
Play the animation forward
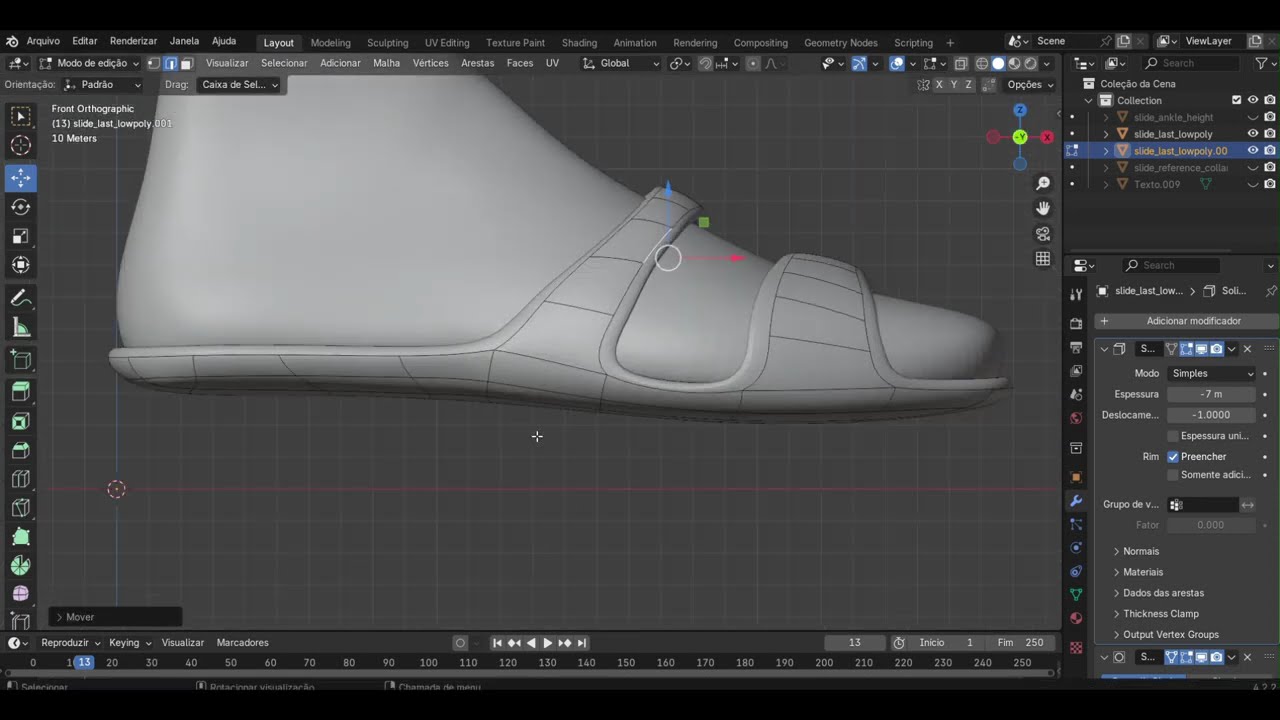[x=547, y=643]
